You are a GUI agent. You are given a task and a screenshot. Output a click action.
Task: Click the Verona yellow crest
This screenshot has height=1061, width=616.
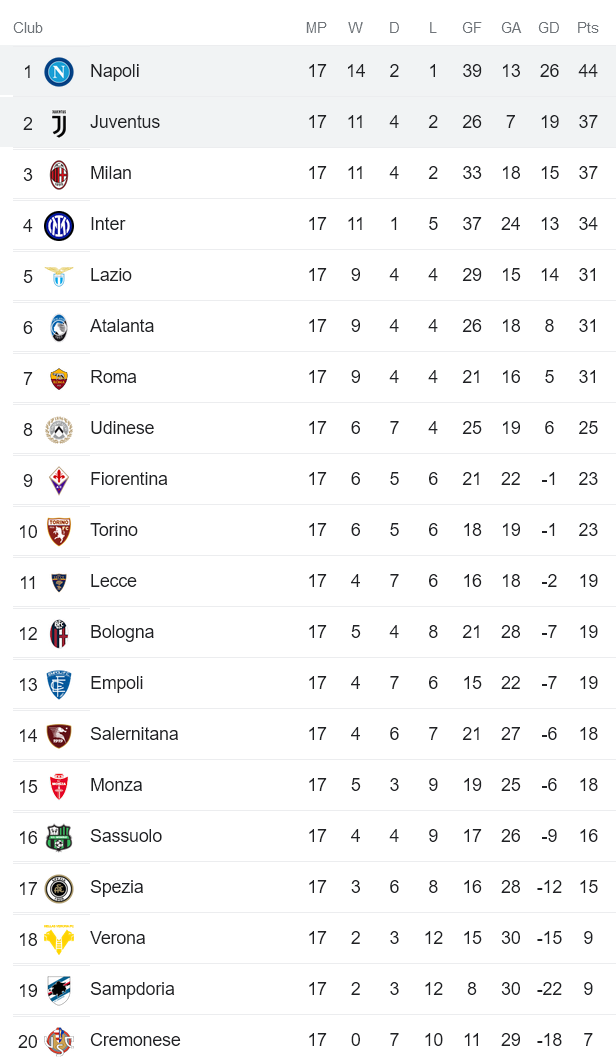59,939
